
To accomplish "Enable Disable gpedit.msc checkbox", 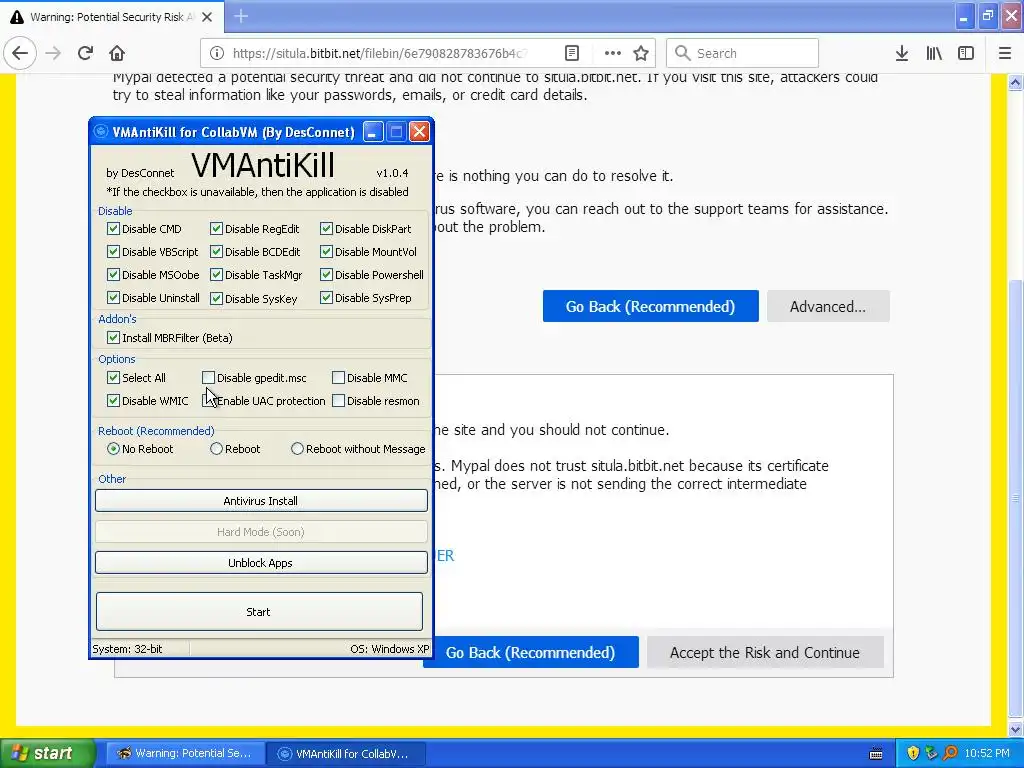I will coord(208,377).
